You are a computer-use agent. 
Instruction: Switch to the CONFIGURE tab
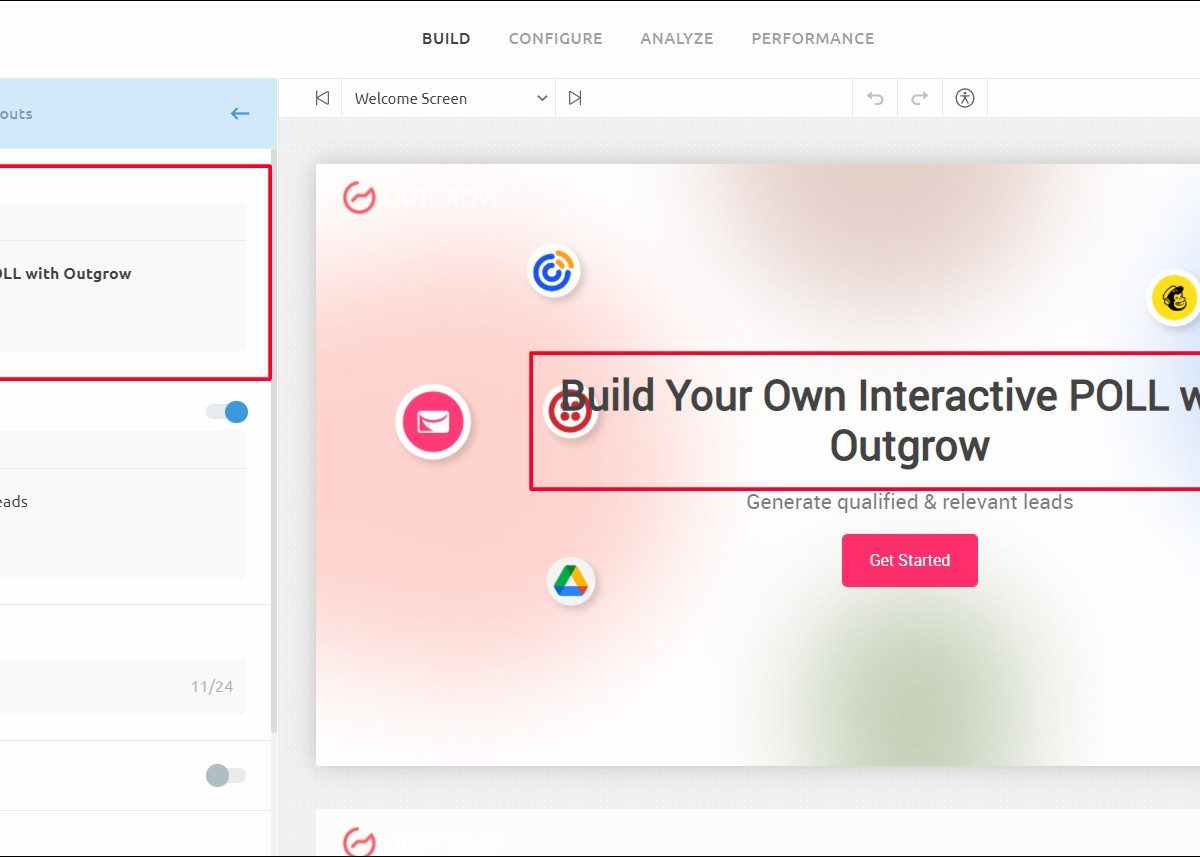point(555,39)
